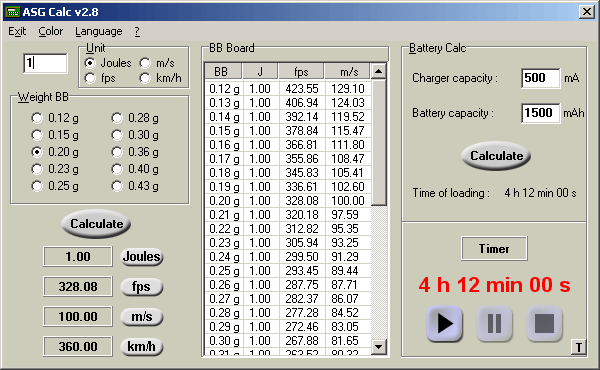Open the ? help menu
600x370 pixels.
137,31
